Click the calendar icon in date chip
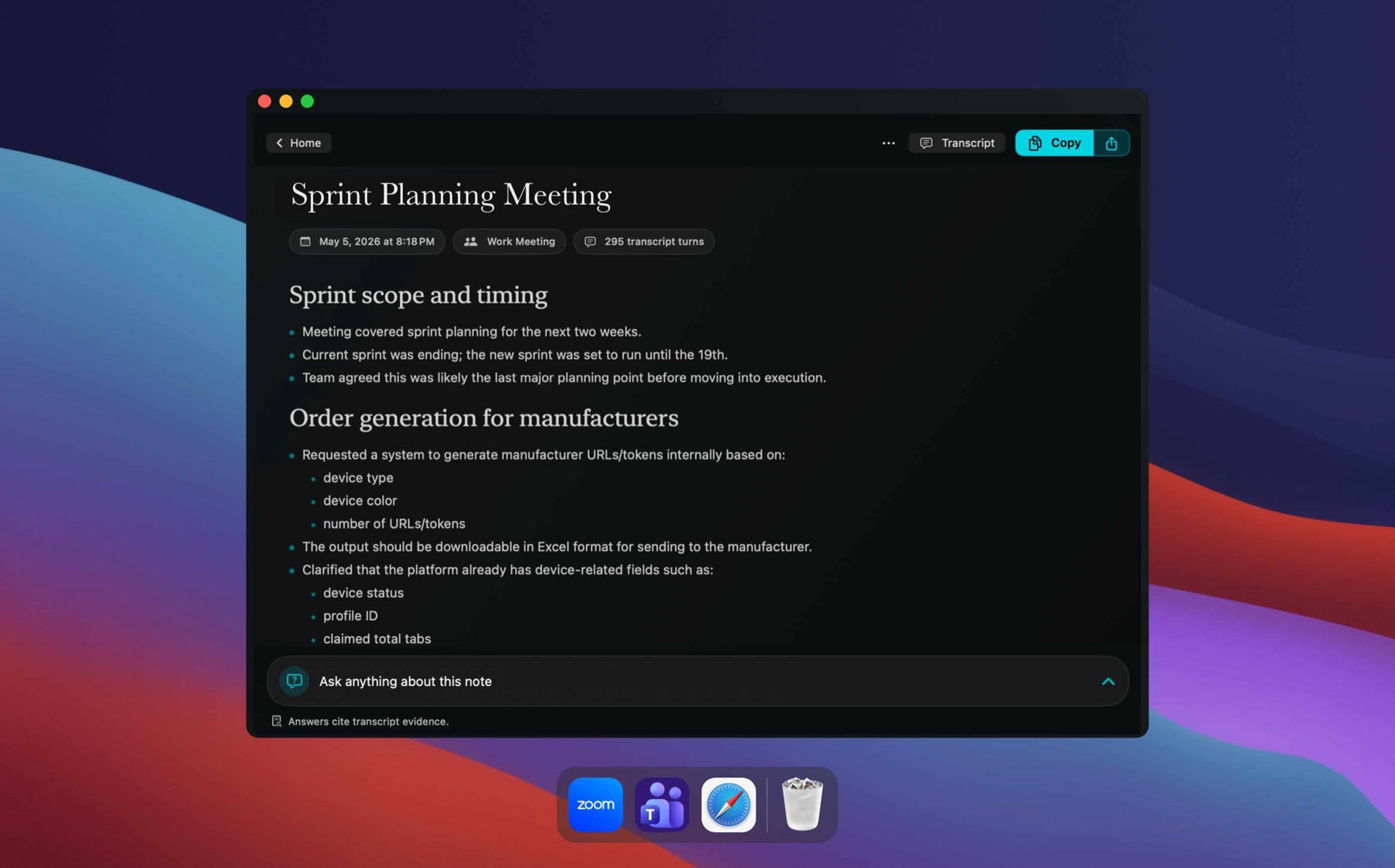Viewport: 1395px width, 868px height. coord(305,242)
